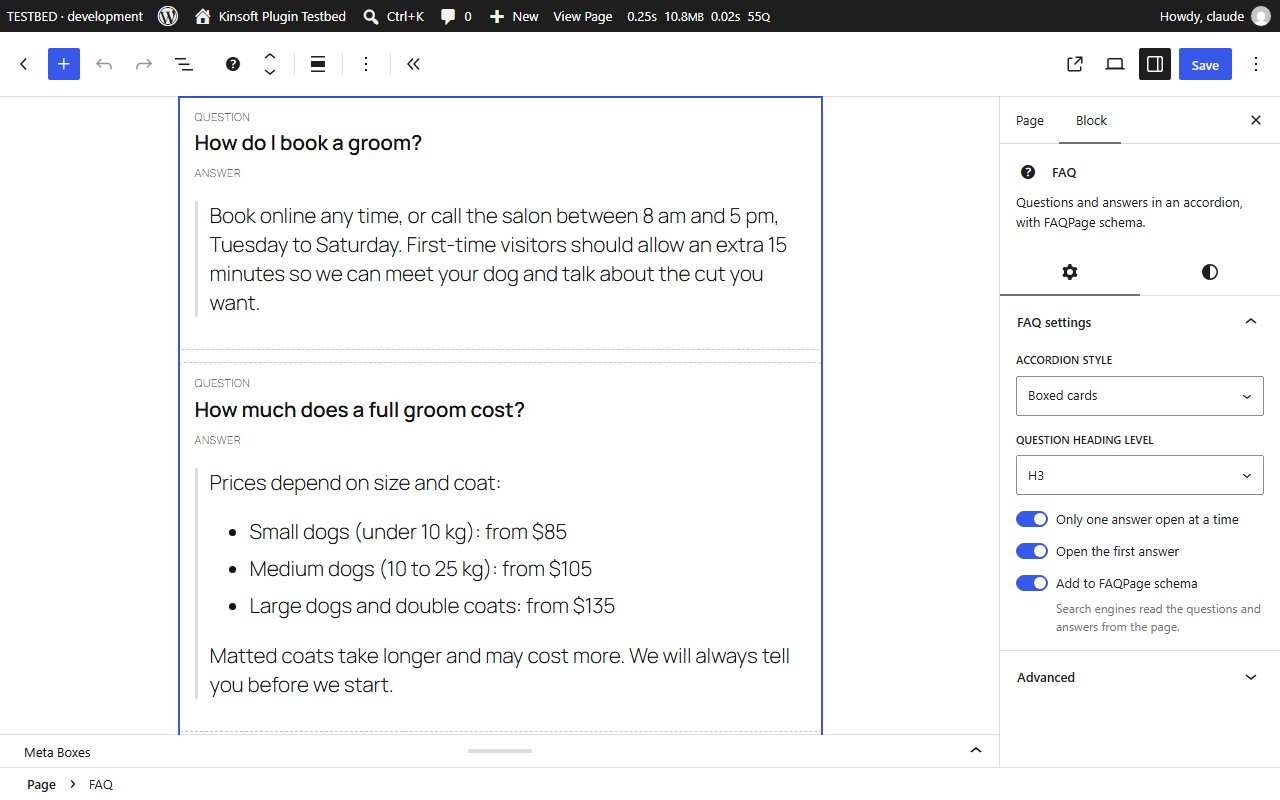Move the block down

tap(270, 73)
